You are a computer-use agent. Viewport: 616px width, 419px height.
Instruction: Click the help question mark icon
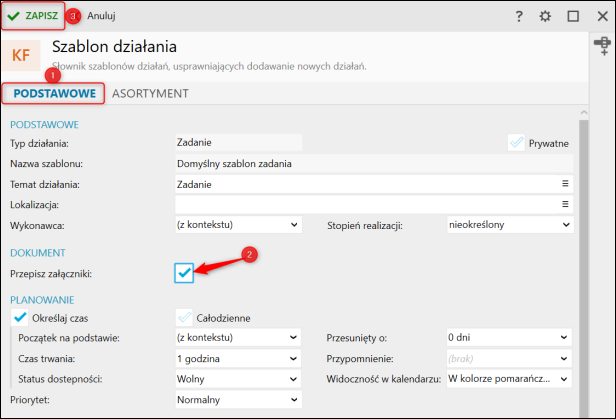point(519,16)
